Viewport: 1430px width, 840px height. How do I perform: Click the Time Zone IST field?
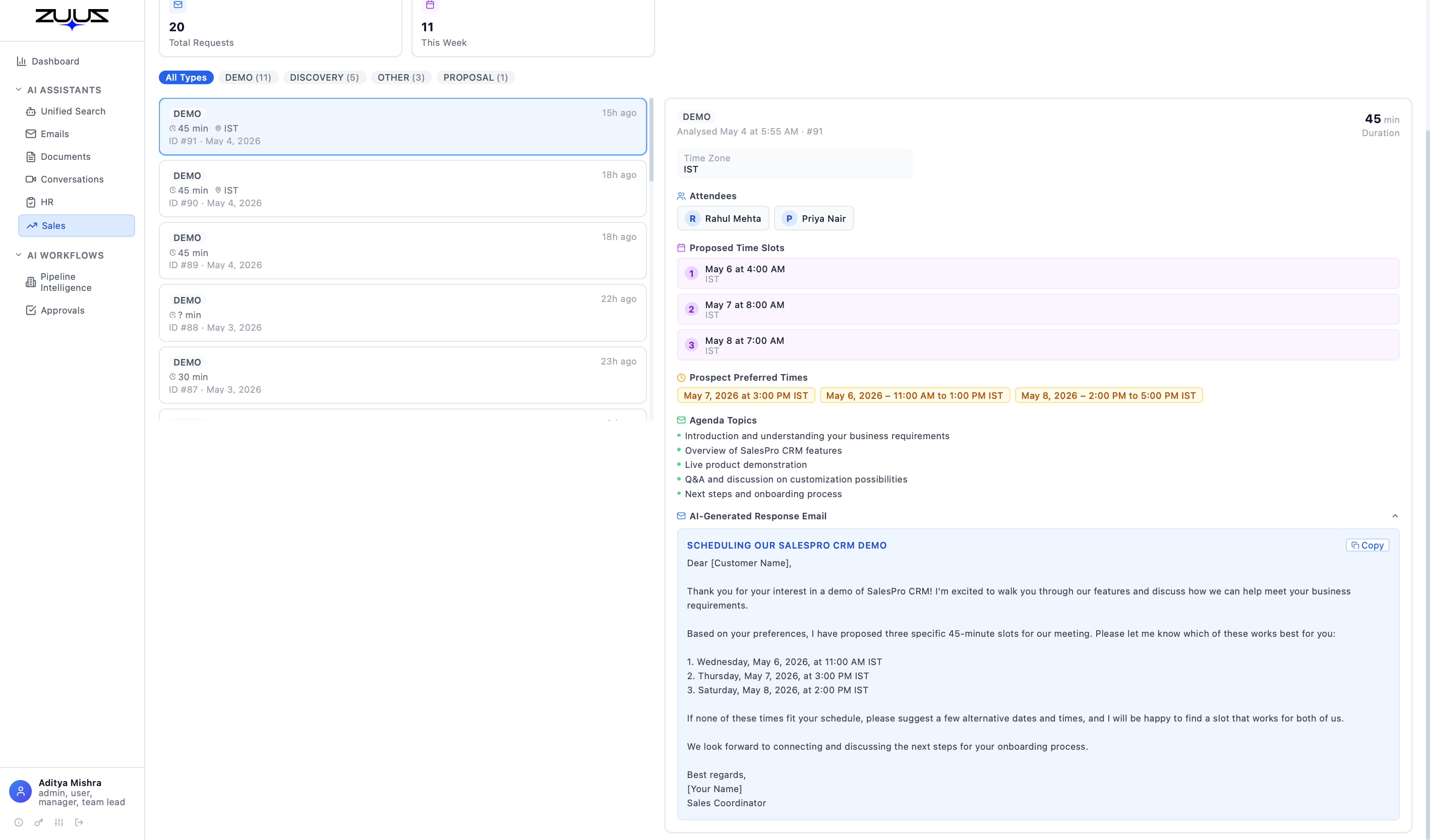point(795,164)
